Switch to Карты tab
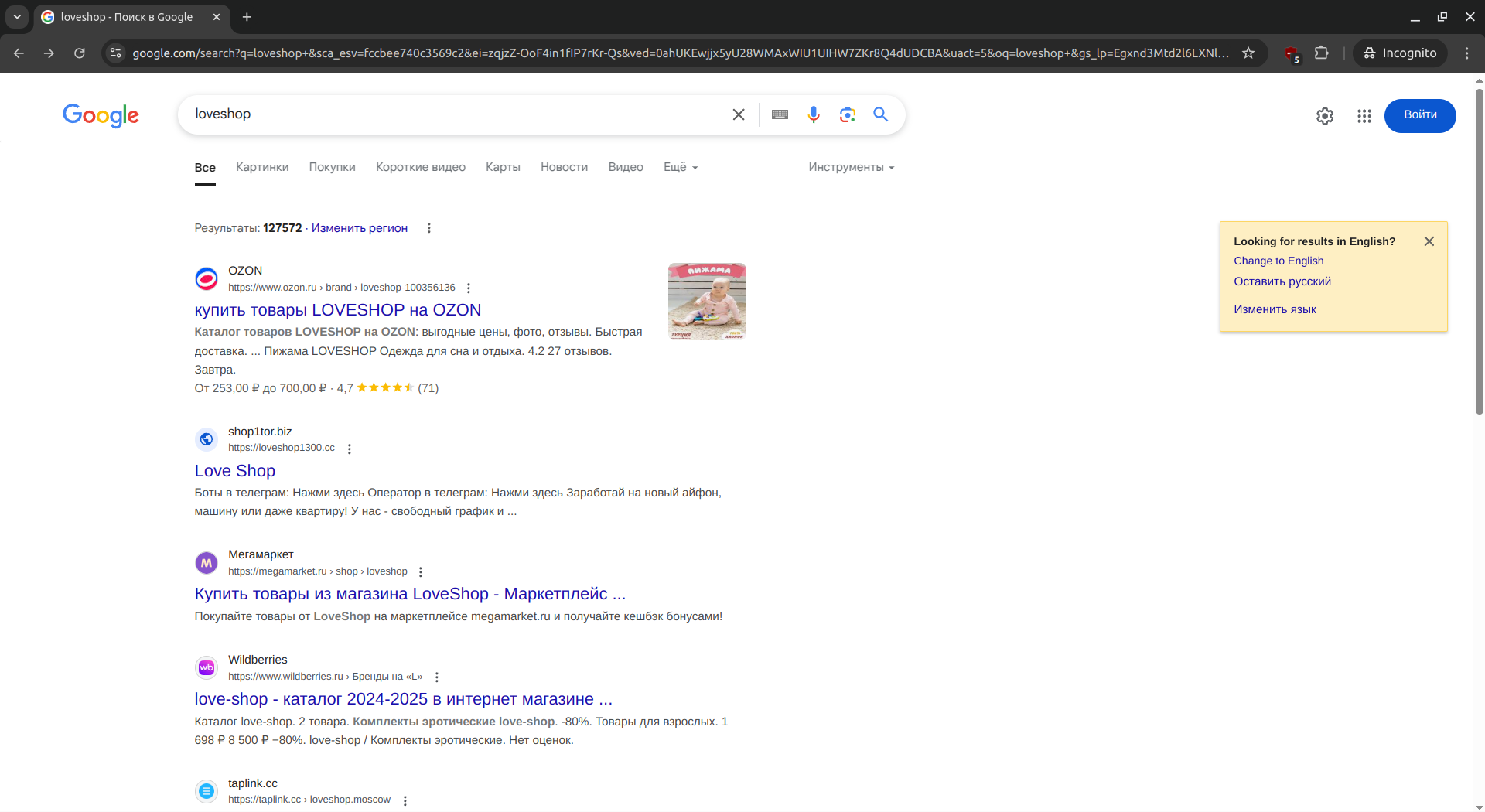The height and width of the screenshot is (812, 1485). (x=503, y=167)
